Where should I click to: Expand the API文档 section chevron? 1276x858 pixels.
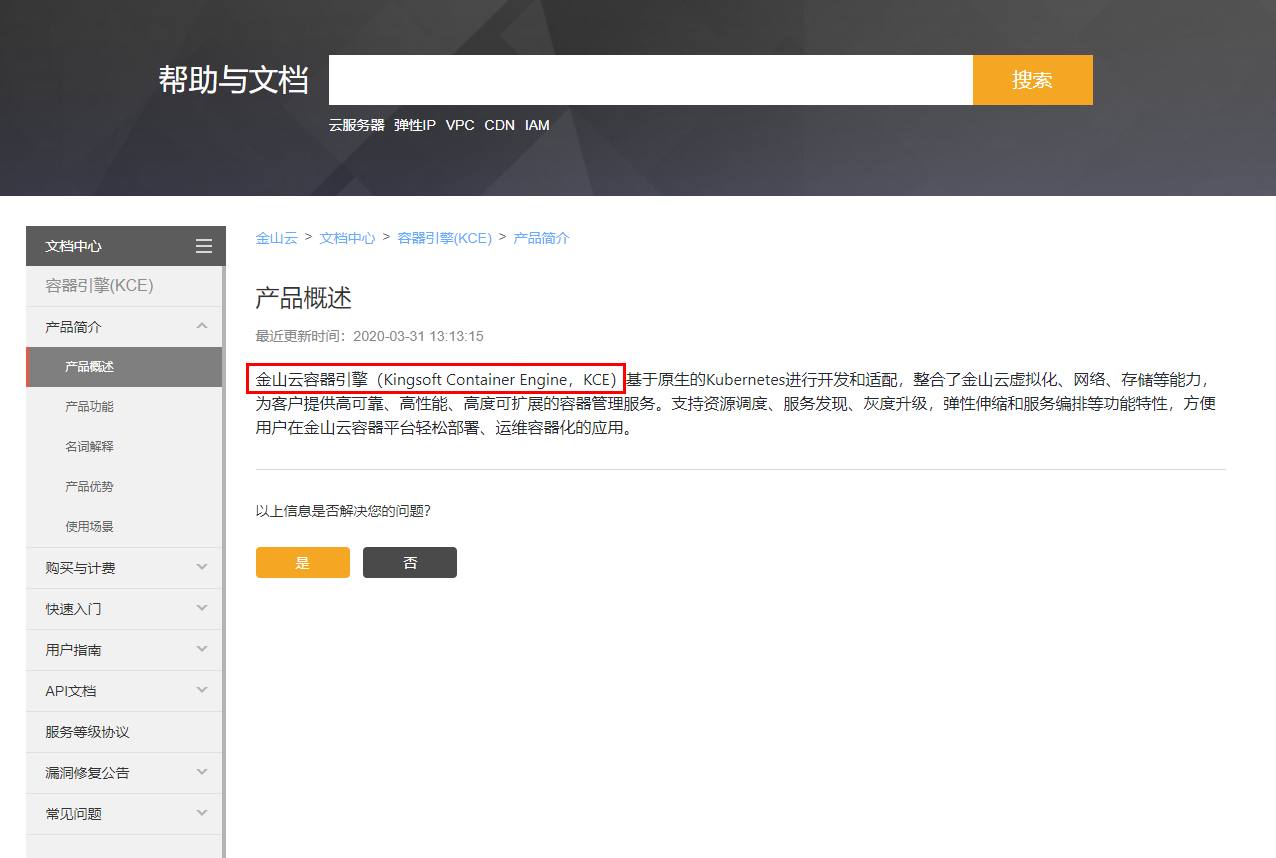(x=202, y=690)
